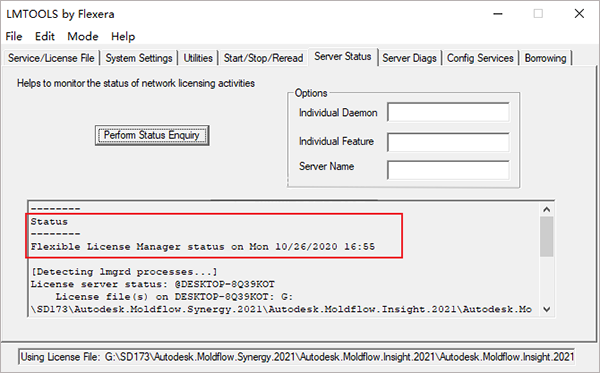The height and width of the screenshot is (373, 600).
Task: Click the status log scroll down arrow
Action: coord(546,309)
